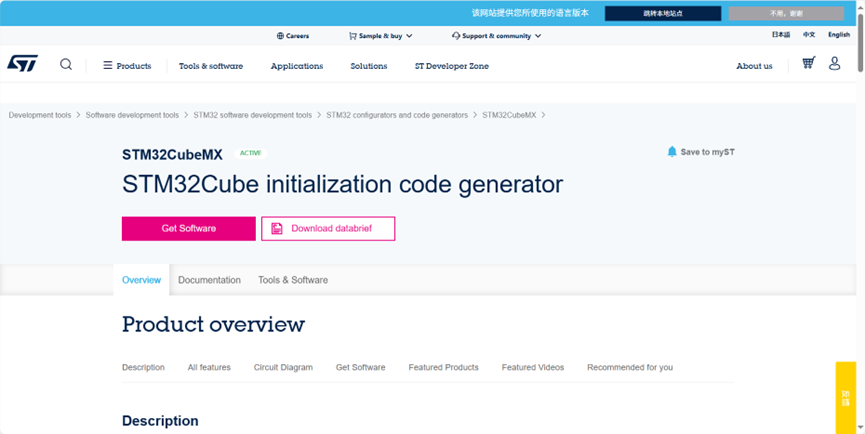Click the globe icon beside Careers
Image resolution: width=865 pixels, height=434 pixels.
[280, 36]
